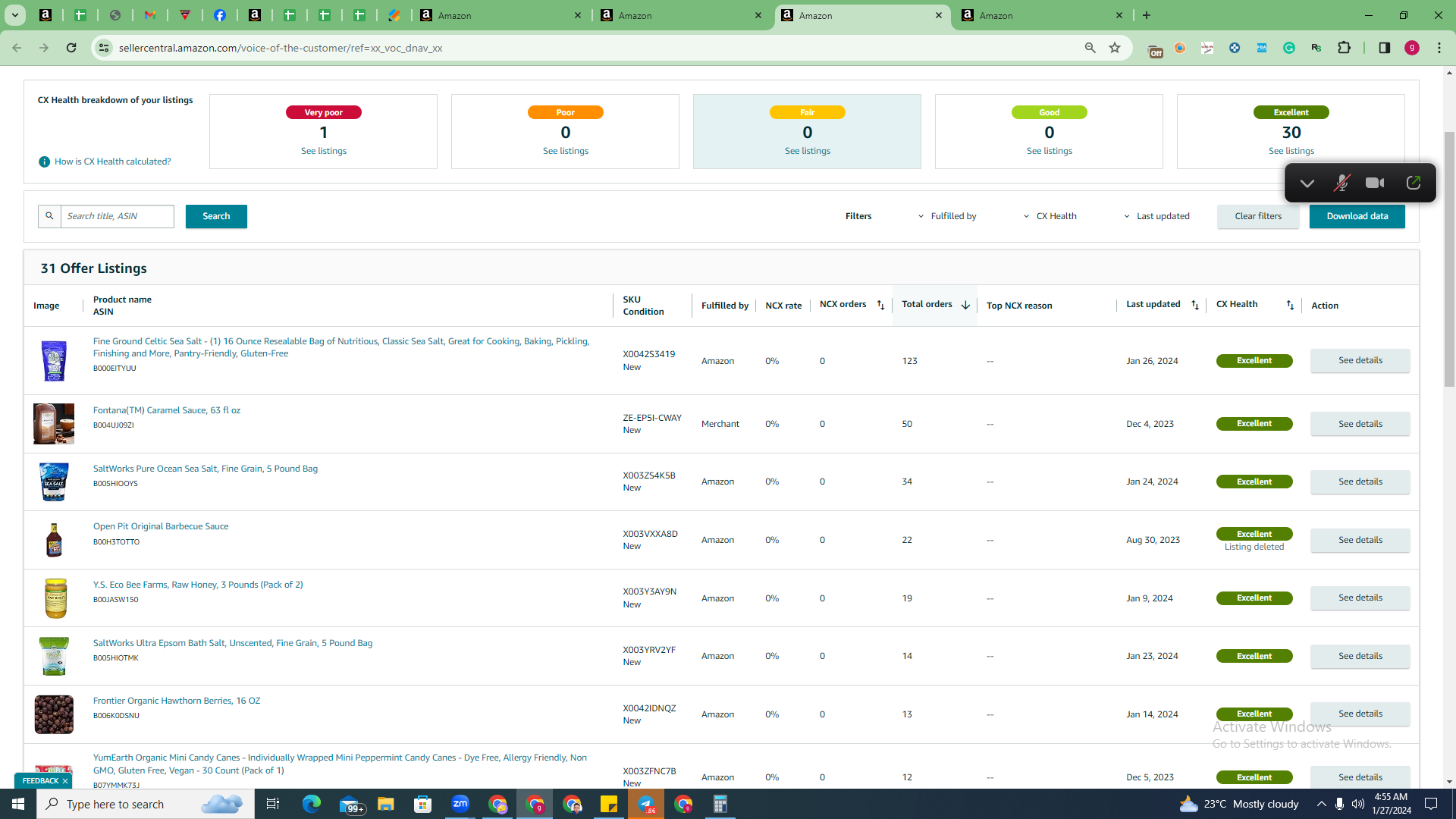
Task: Click the Search title, ASIN field
Action: click(x=118, y=216)
